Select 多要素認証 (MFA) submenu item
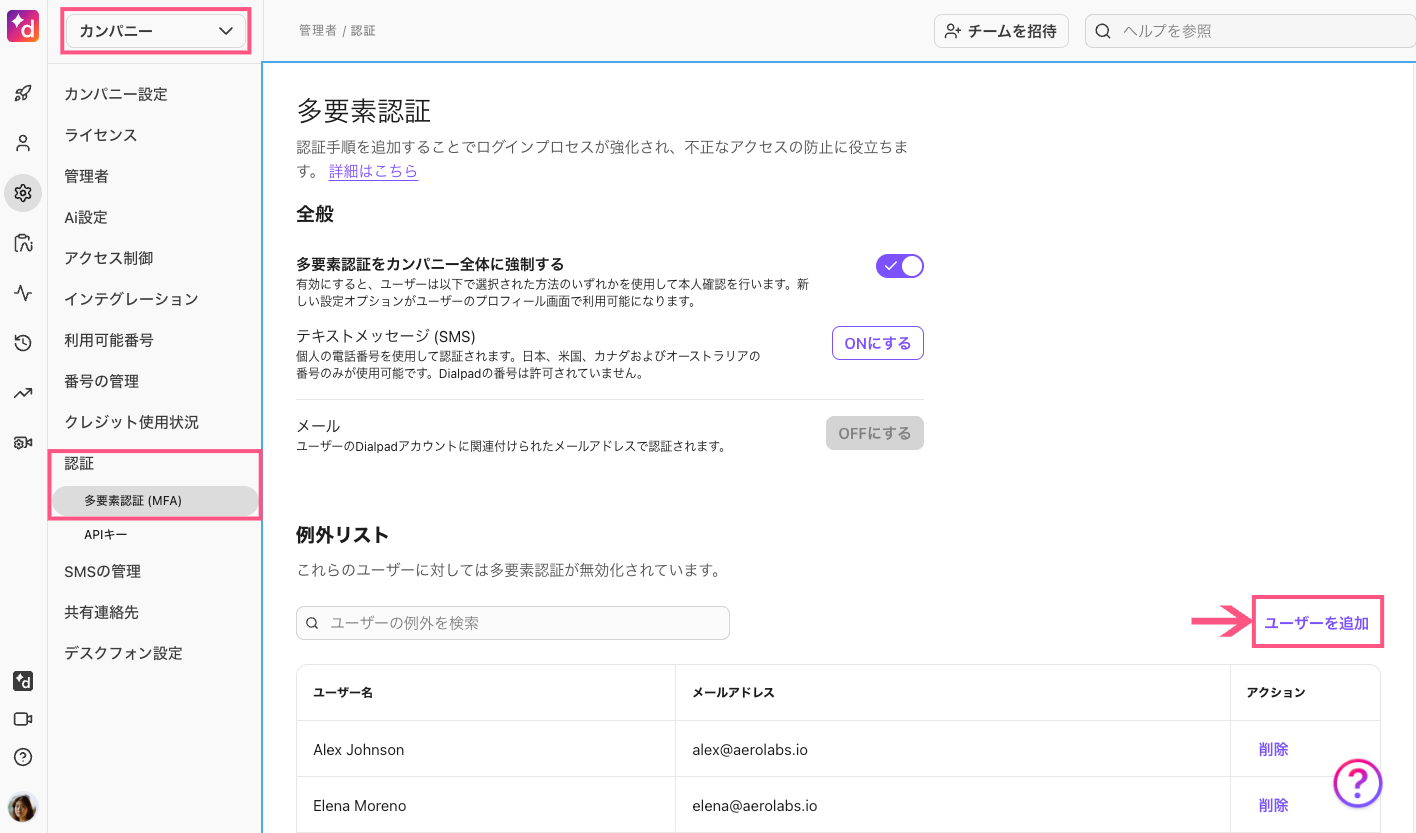 [x=155, y=501]
